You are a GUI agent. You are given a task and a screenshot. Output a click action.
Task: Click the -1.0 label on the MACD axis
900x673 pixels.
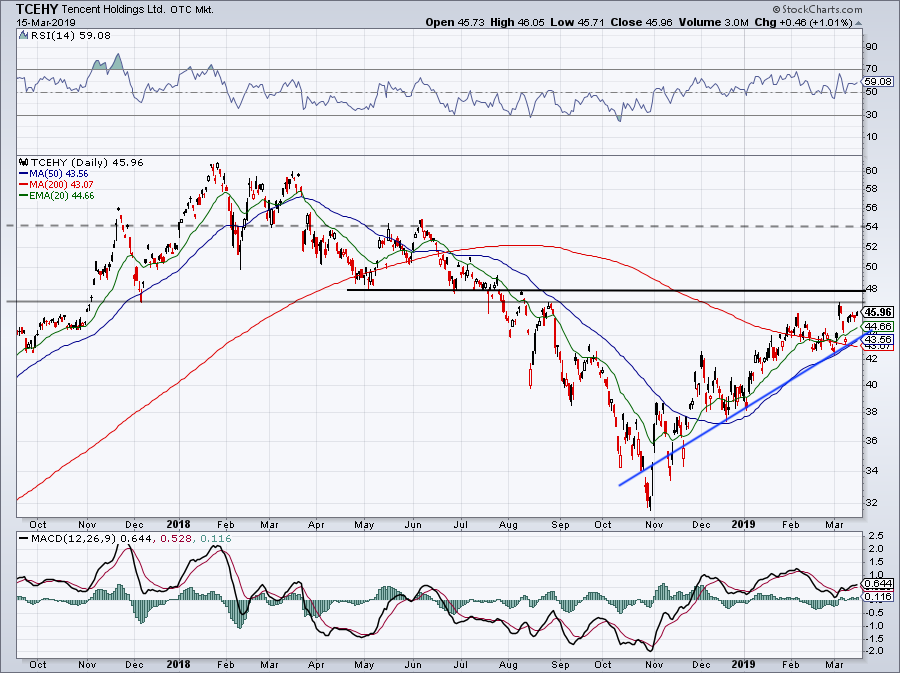click(x=874, y=625)
